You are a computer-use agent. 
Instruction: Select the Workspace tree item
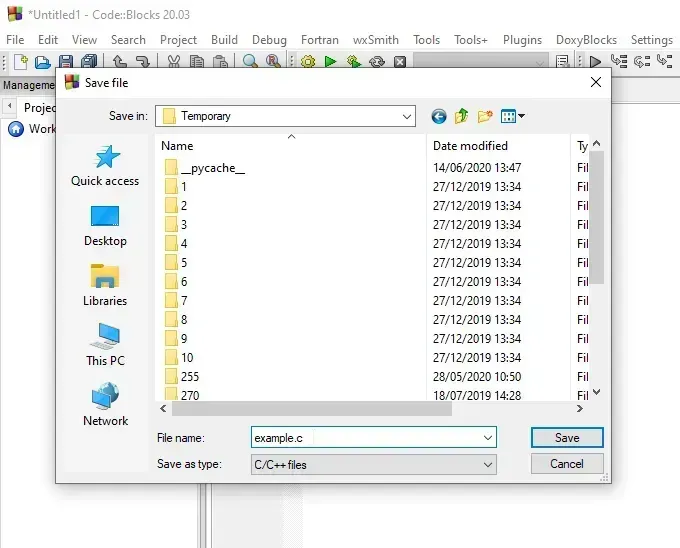pyautogui.click(x=33, y=129)
